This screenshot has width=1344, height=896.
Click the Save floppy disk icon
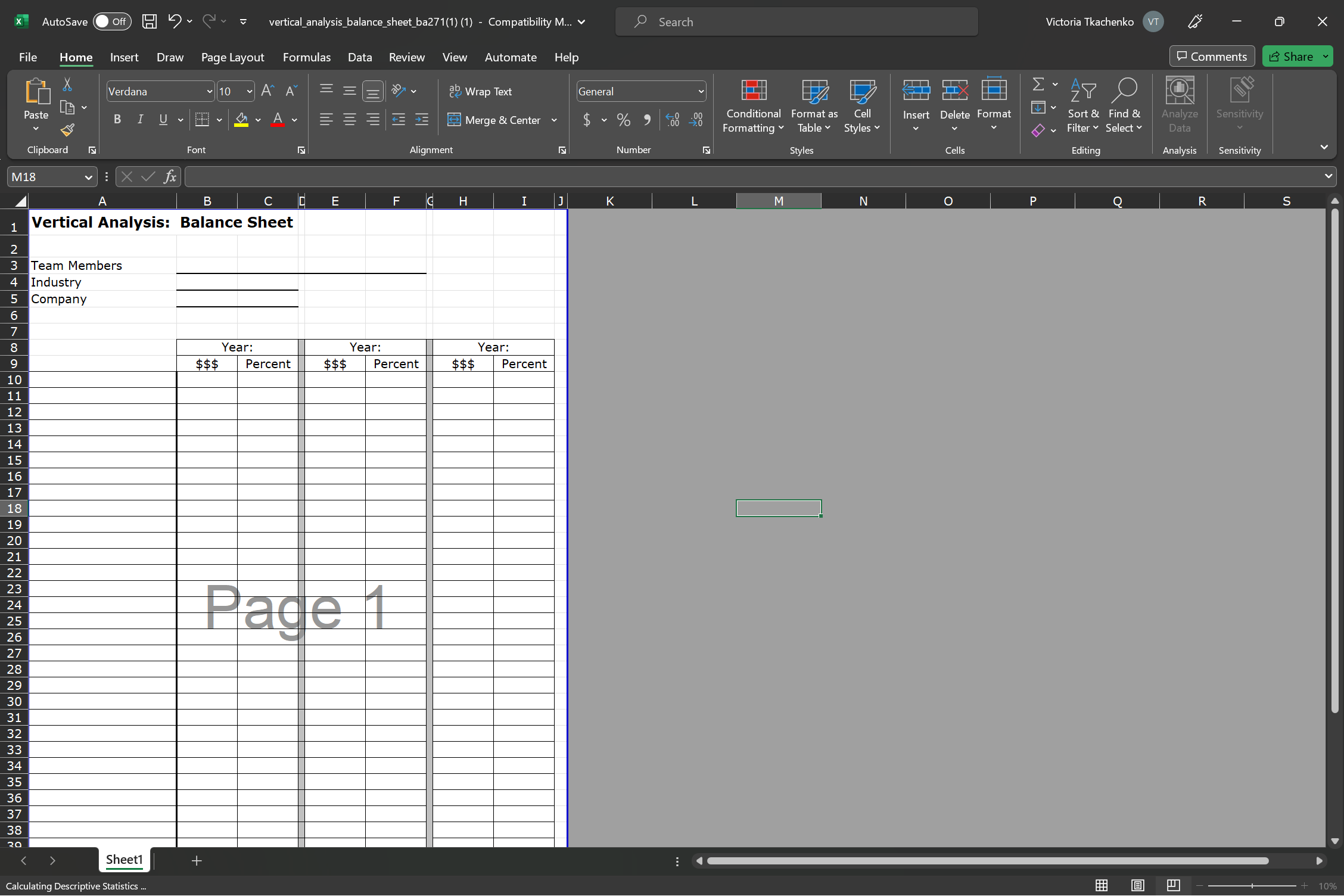[149, 21]
